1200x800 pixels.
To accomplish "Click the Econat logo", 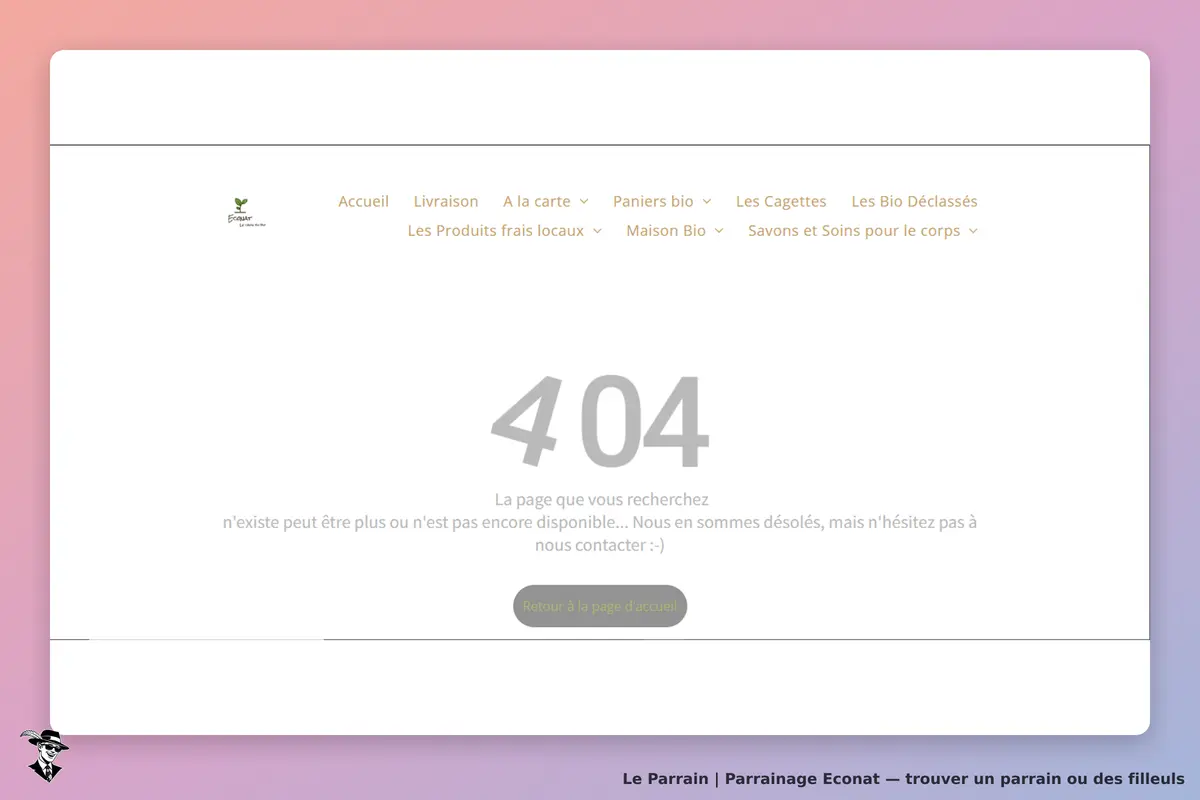I will pos(245,213).
